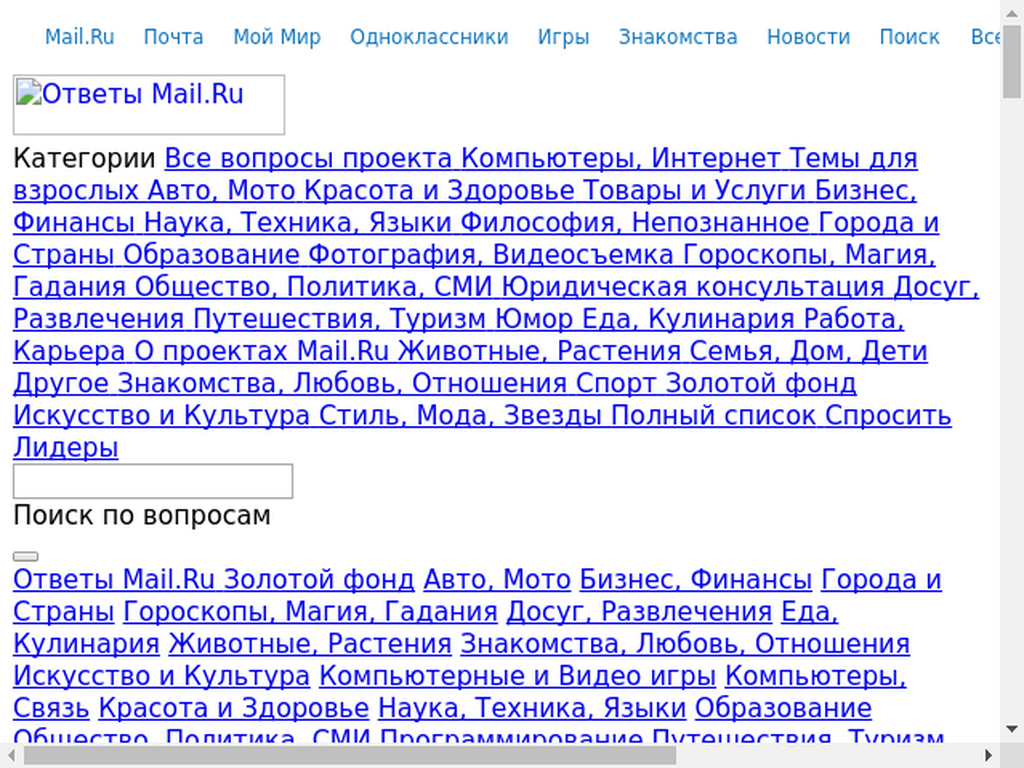
Task: Open Авто, Мото link below the search box
Action: pos(497,580)
